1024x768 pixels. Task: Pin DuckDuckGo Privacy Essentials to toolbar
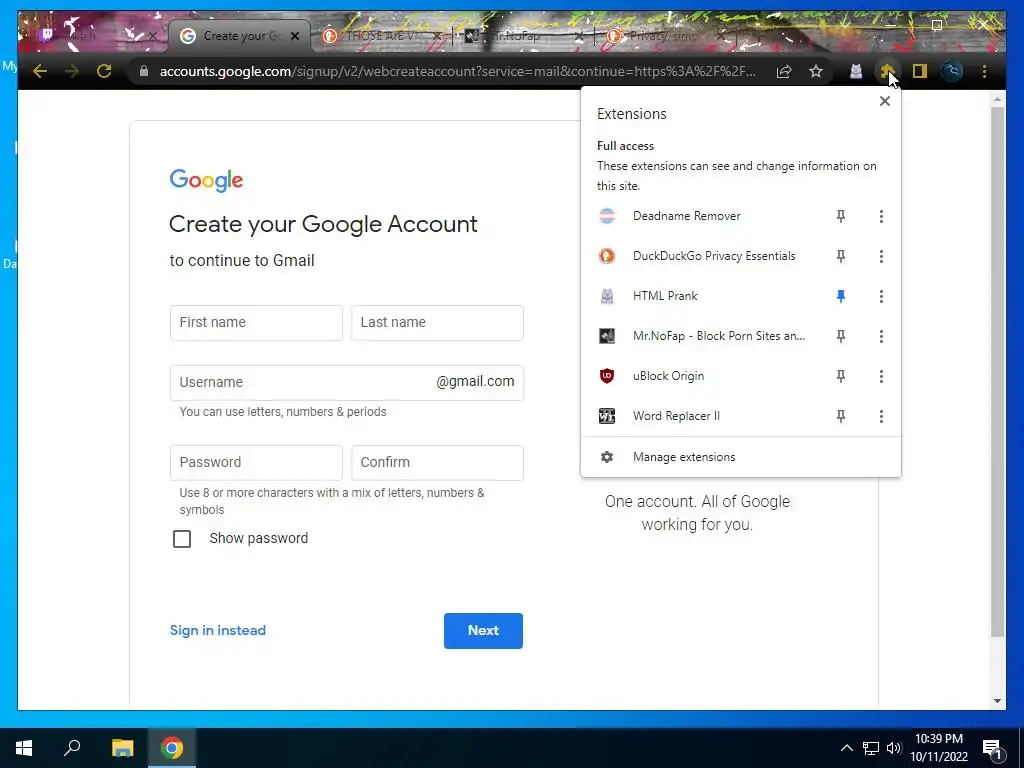[x=840, y=256]
